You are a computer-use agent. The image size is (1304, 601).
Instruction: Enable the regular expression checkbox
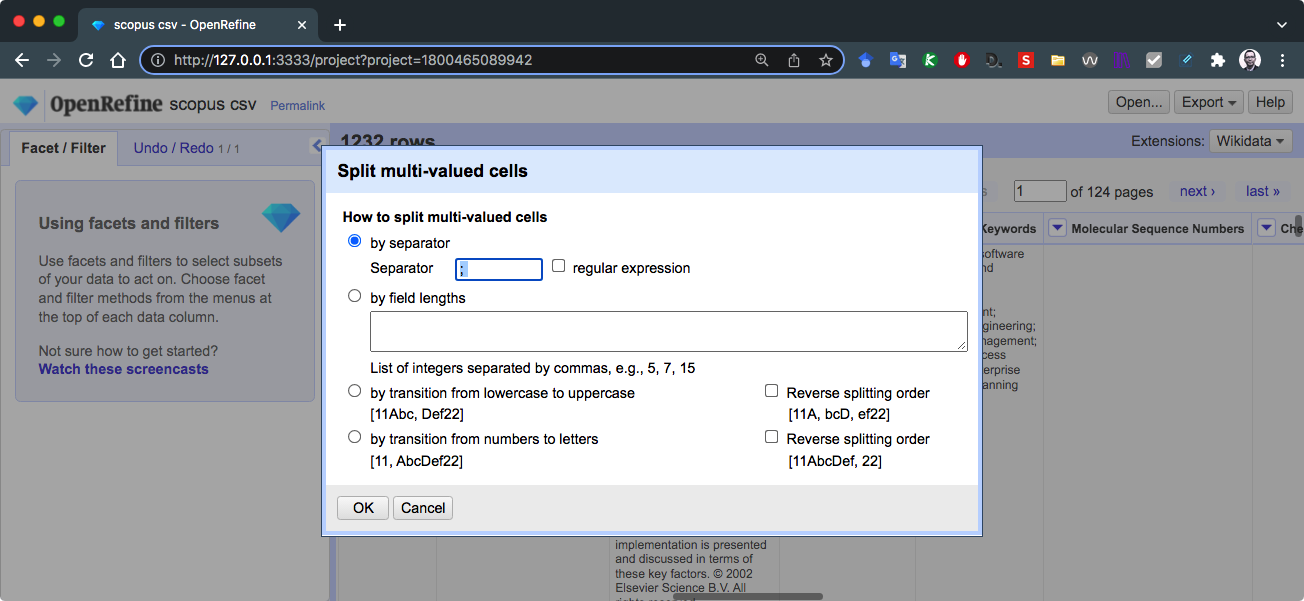point(559,266)
